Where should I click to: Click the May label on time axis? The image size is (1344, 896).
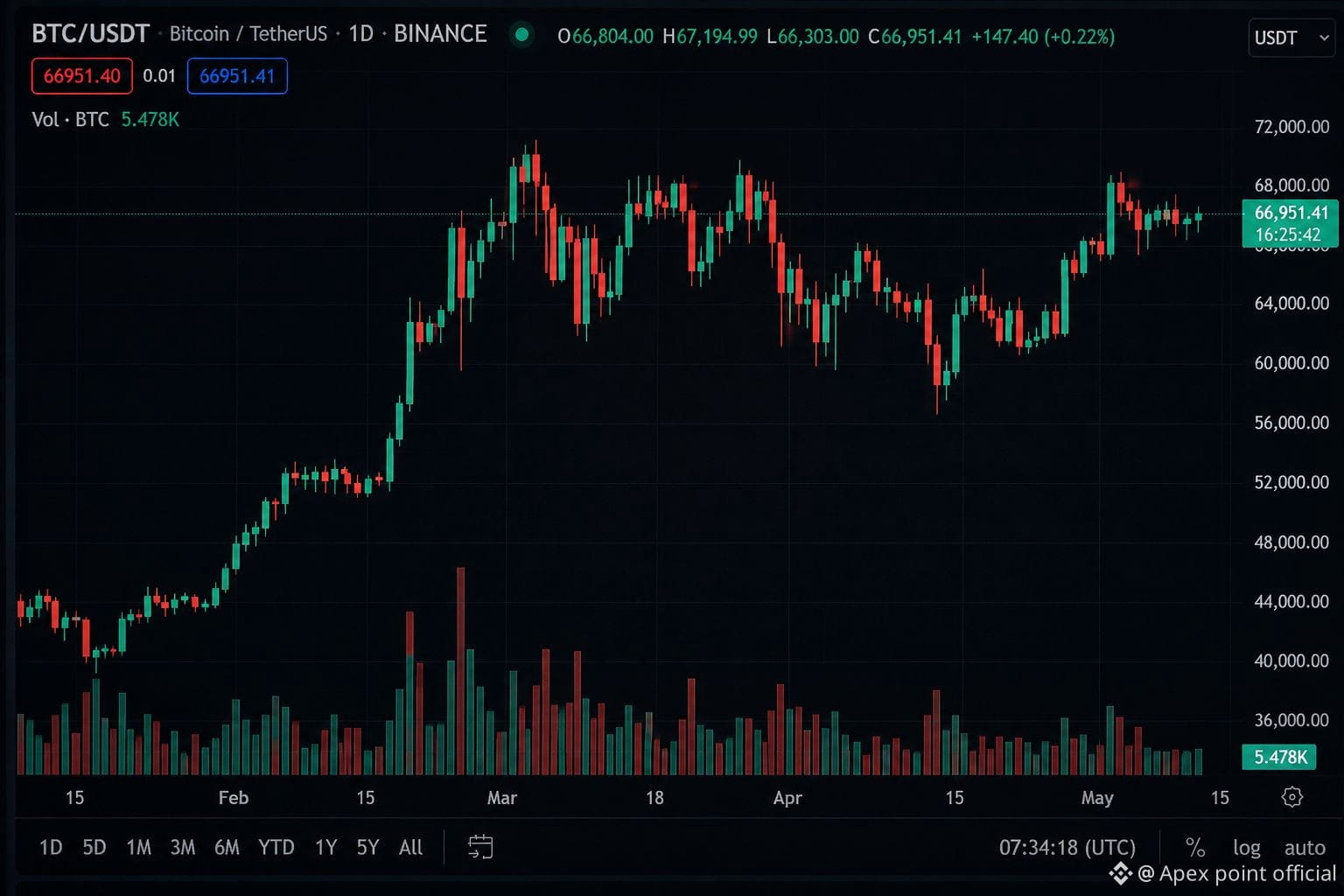coord(1097,798)
